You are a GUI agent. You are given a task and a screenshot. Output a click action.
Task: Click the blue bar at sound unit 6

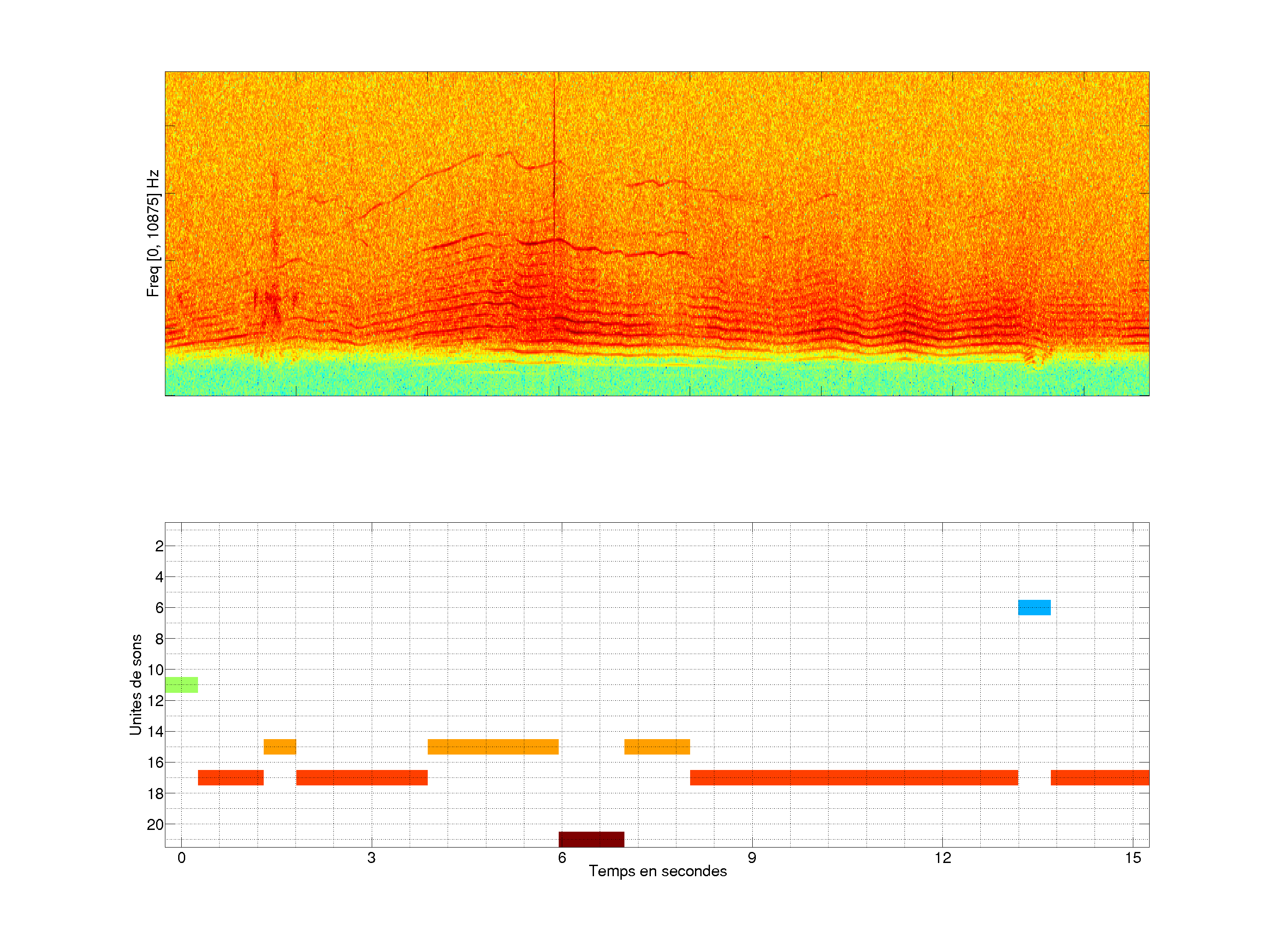(1034, 607)
